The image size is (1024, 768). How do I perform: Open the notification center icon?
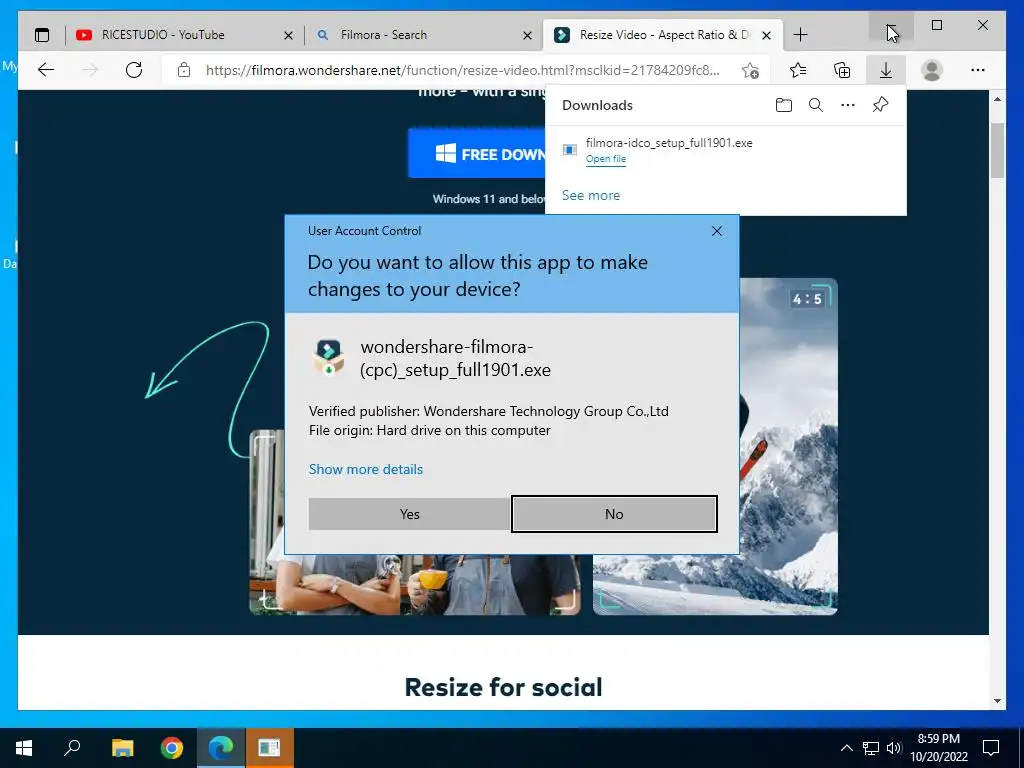click(x=991, y=748)
